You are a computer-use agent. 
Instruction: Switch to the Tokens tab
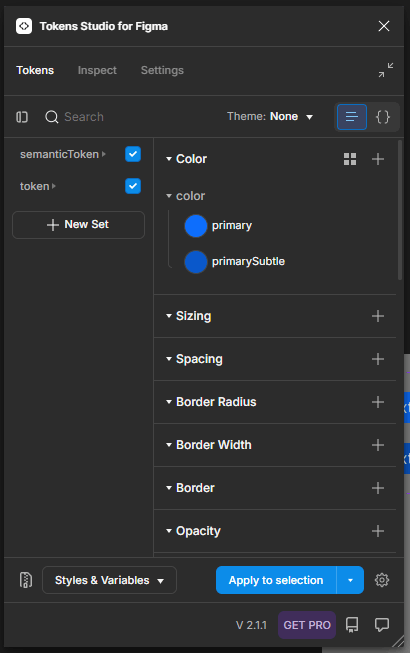35,70
